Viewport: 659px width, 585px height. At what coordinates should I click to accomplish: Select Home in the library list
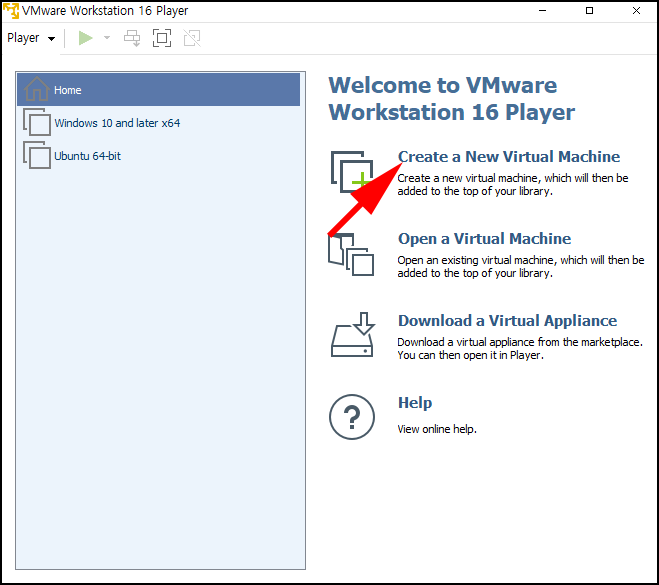[x=158, y=90]
